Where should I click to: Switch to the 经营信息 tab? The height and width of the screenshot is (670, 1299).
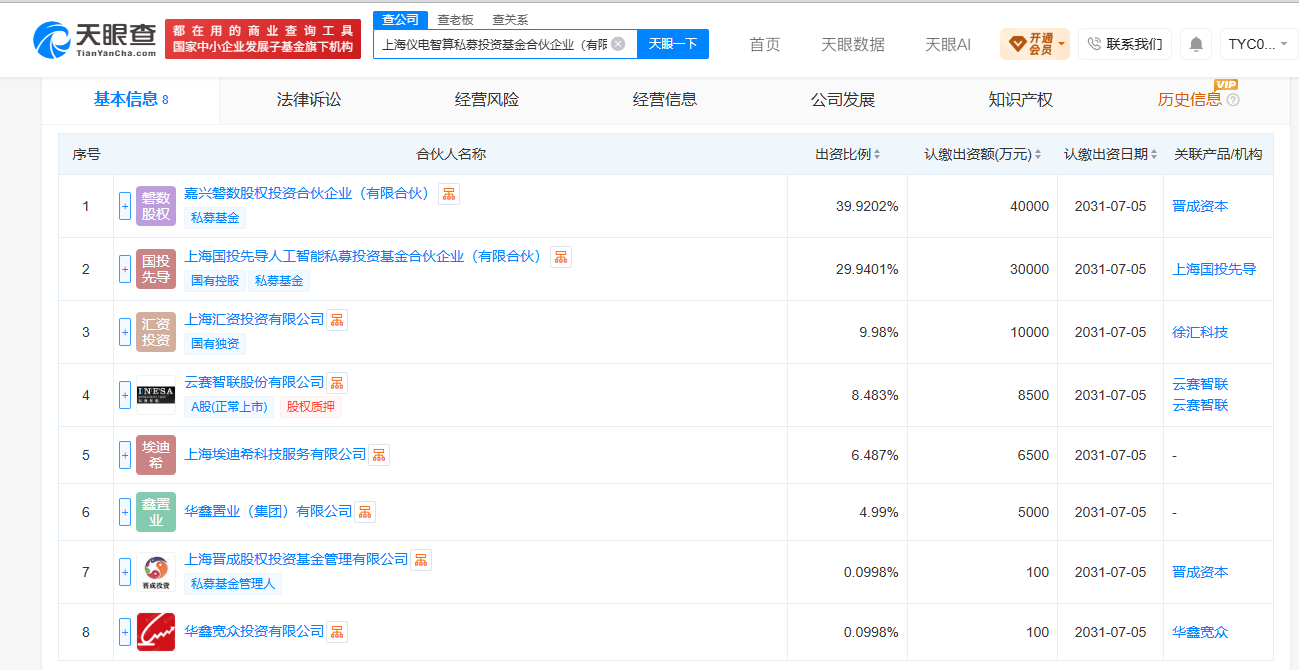click(x=665, y=100)
